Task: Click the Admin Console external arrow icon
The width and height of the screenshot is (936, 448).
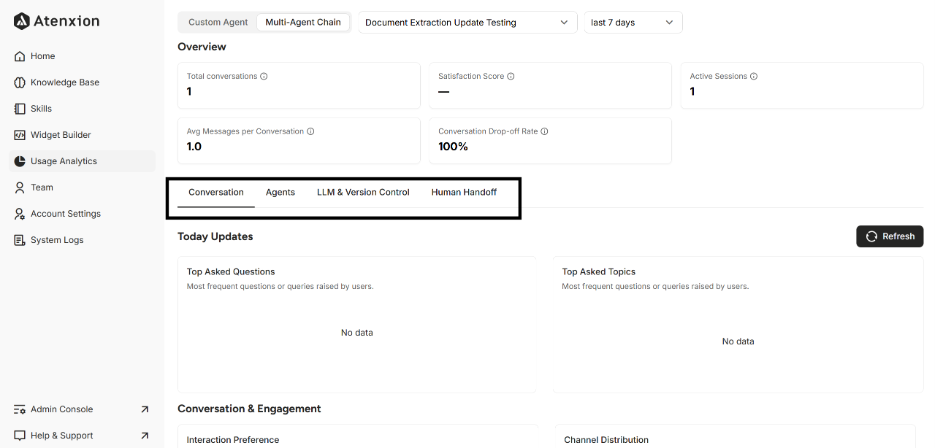Action: pos(144,409)
